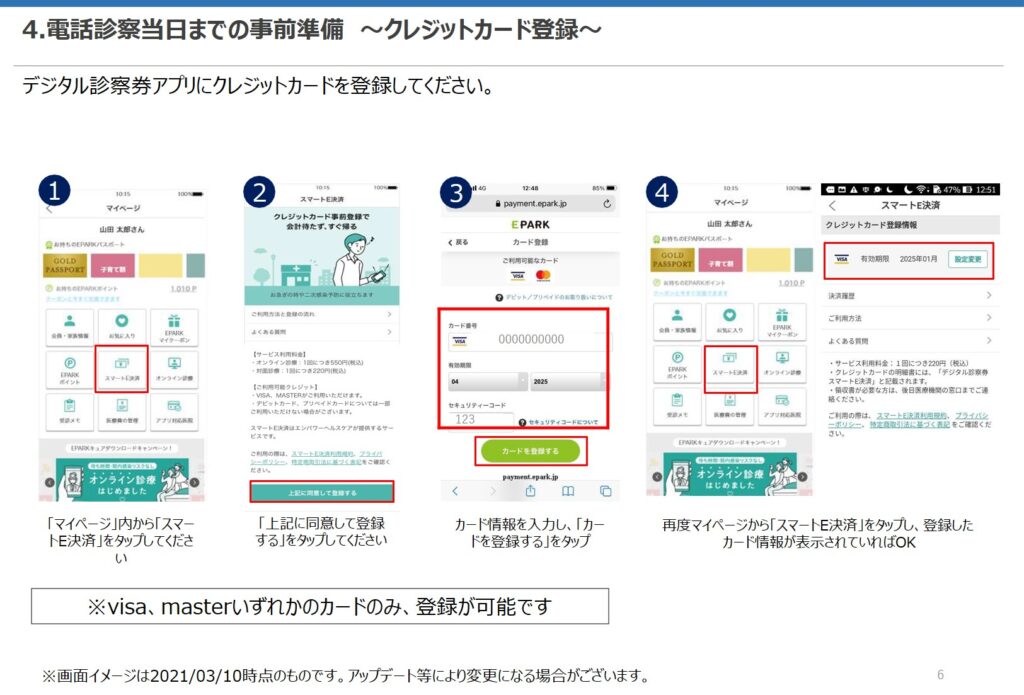Screen dimensions: 1024x695
Task: Open アプリ対応施設 tile in step 1 phone
Action: (x=174, y=411)
